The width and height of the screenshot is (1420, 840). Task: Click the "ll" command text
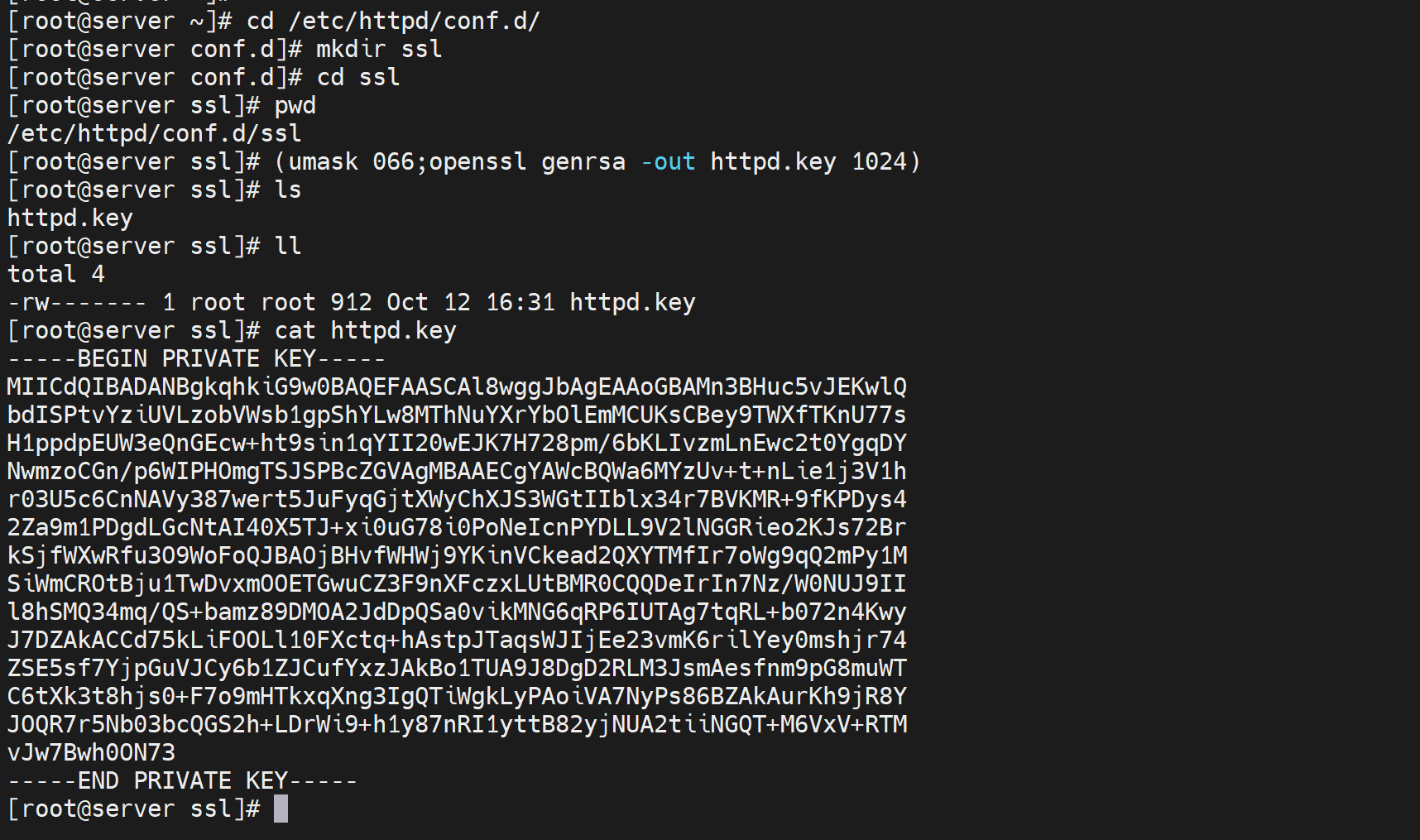click(x=288, y=246)
